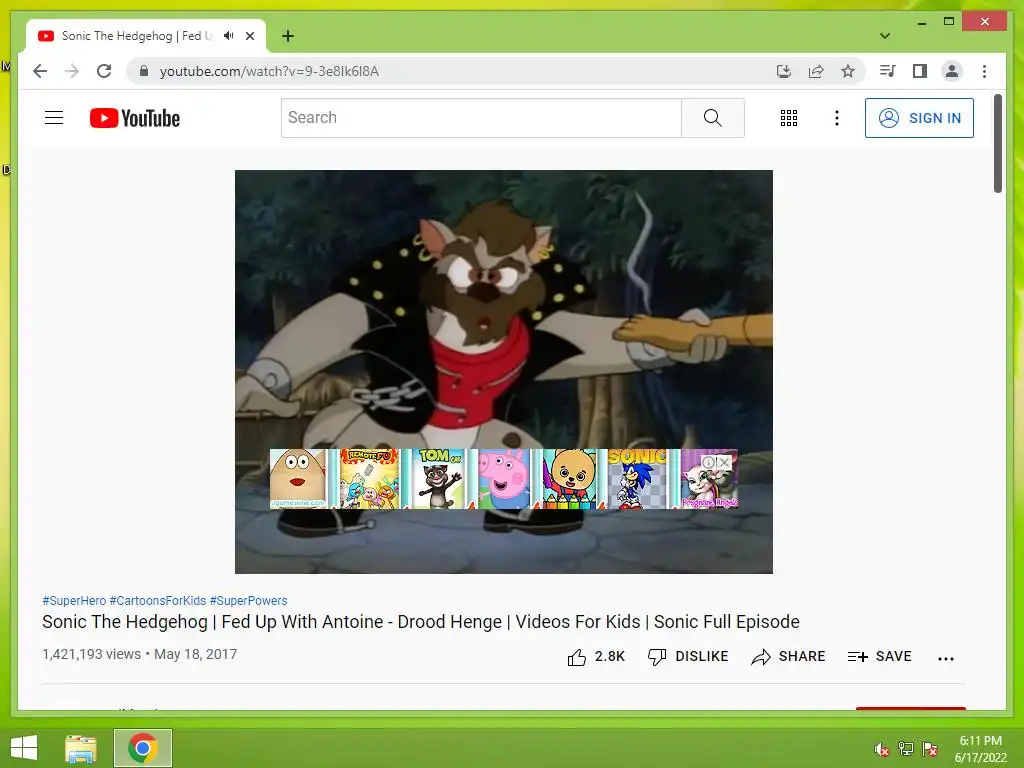Viewport: 1024px width, 768px height.
Task: Click the DISLIKE button
Action: pos(688,656)
